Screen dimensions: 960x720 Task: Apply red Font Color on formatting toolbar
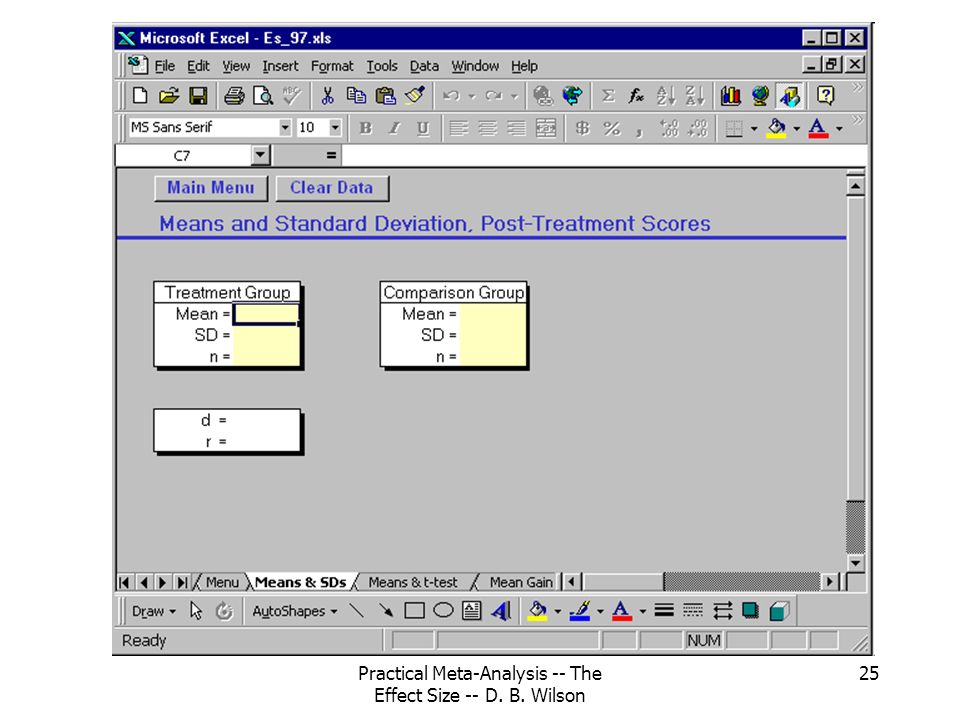[x=818, y=128]
